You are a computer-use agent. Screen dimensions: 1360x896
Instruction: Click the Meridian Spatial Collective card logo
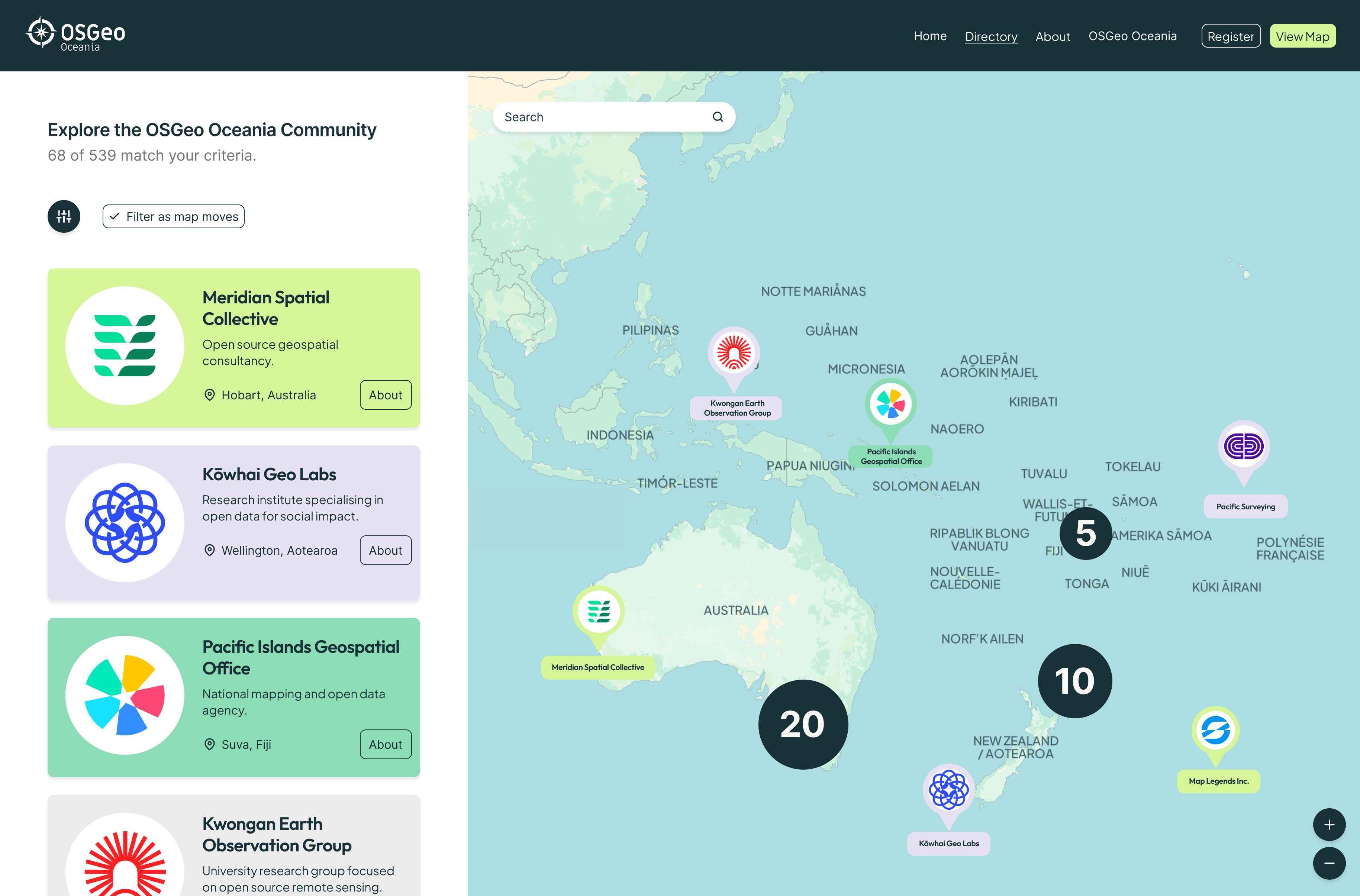click(x=125, y=346)
